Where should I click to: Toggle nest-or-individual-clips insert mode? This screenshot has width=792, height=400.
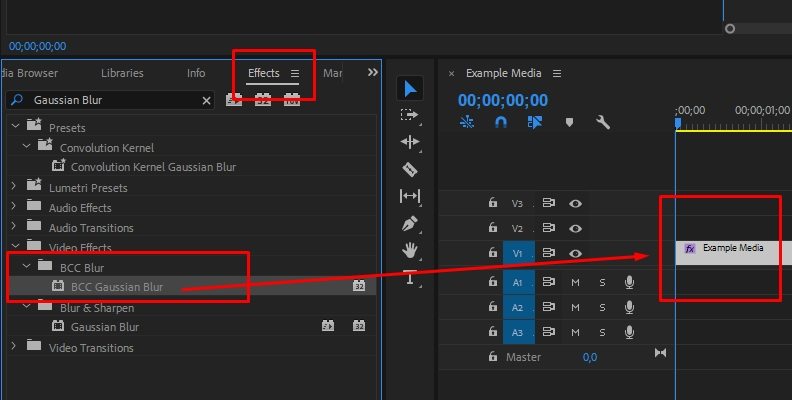point(467,122)
